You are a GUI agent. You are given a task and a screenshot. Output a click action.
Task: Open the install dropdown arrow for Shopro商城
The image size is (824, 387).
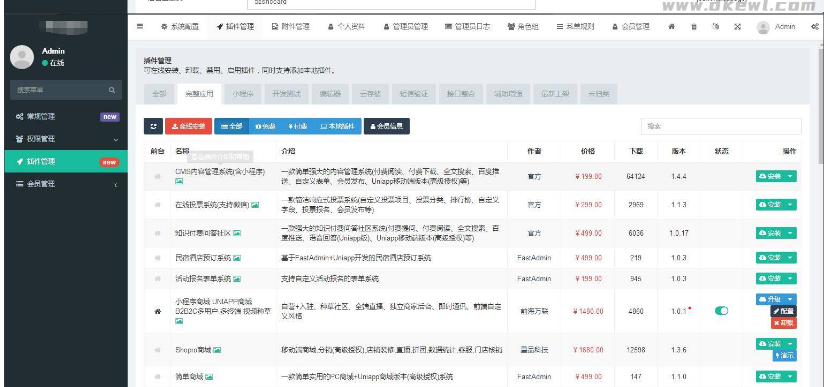coord(790,344)
